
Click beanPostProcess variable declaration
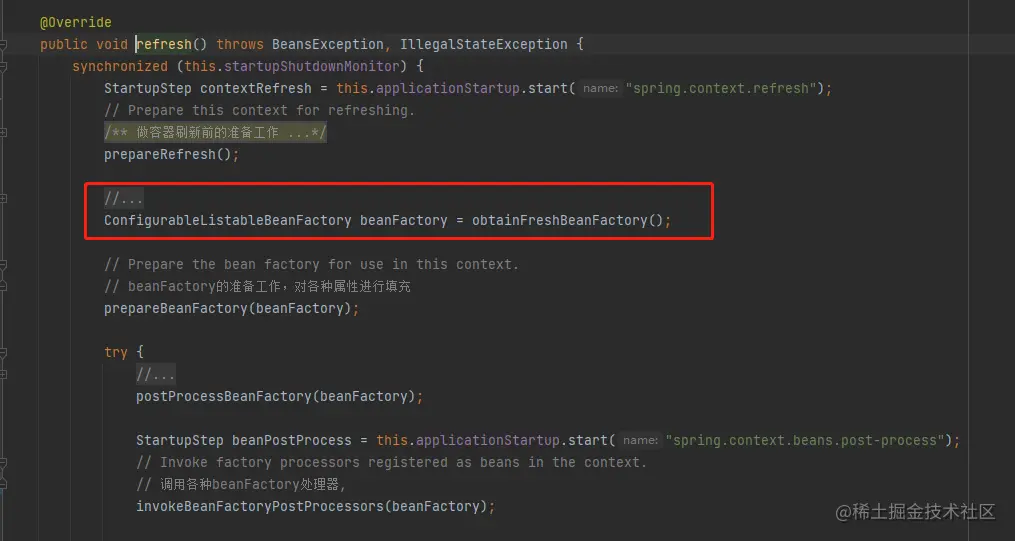click(x=292, y=441)
